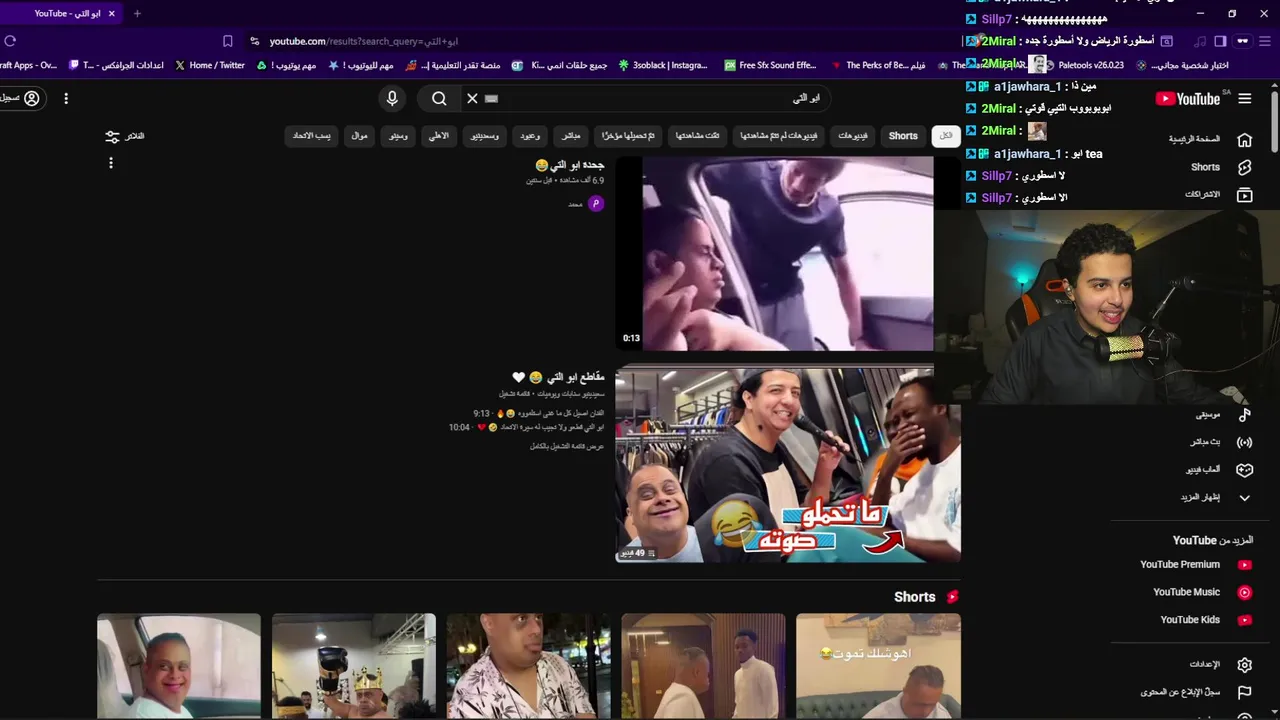Bookmark this page icon in address bar
The image size is (1280, 720).
(228, 41)
